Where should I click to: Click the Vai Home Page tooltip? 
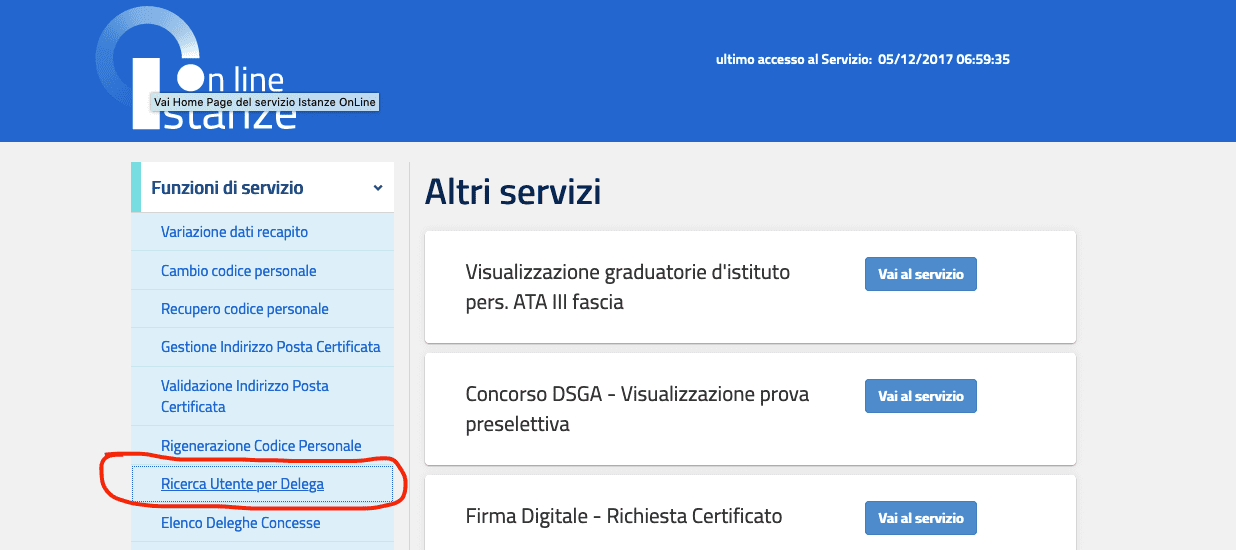click(x=265, y=102)
